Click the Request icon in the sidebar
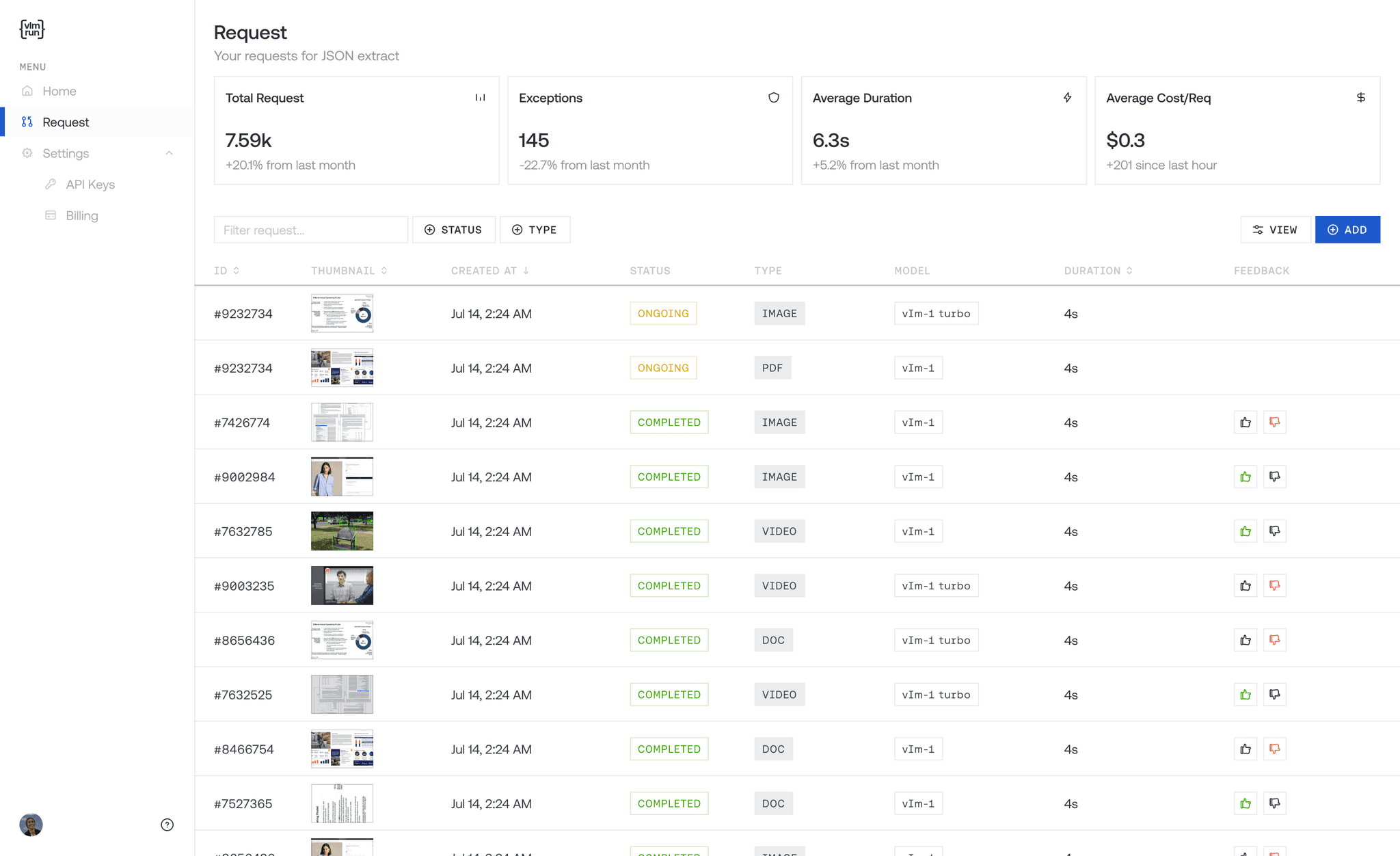The width and height of the screenshot is (1400, 856). (27, 122)
